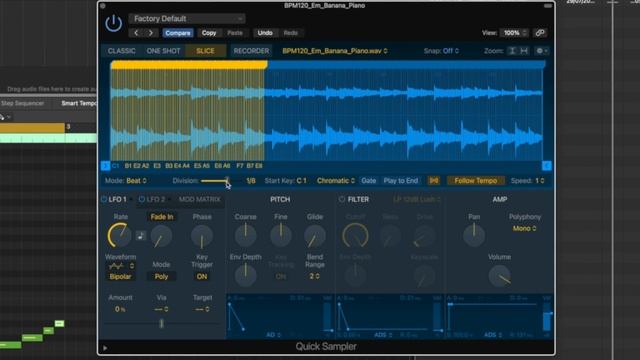Open the waveform gear action menu
Screen dimensions: 640x360
(x=542, y=51)
